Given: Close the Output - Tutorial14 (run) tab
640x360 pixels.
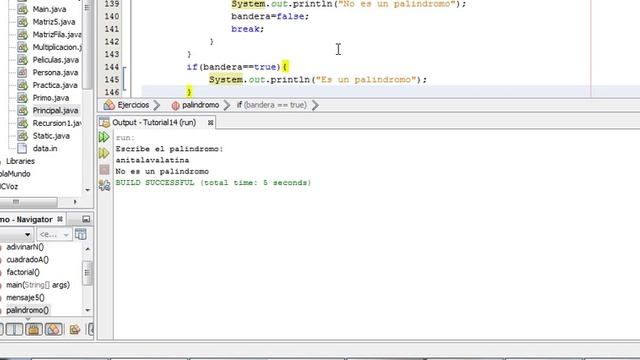Looking at the screenshot, I should coord(210,122).
